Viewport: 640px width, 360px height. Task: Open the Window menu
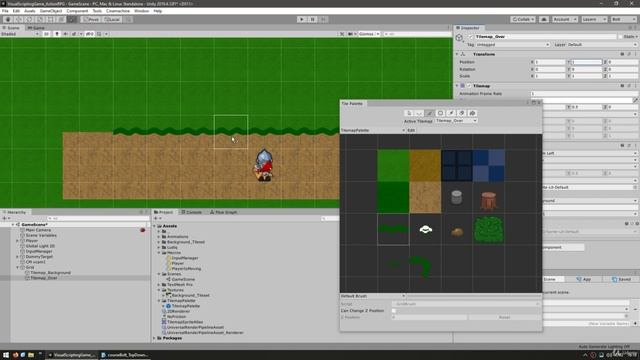[x=141, y=11]
